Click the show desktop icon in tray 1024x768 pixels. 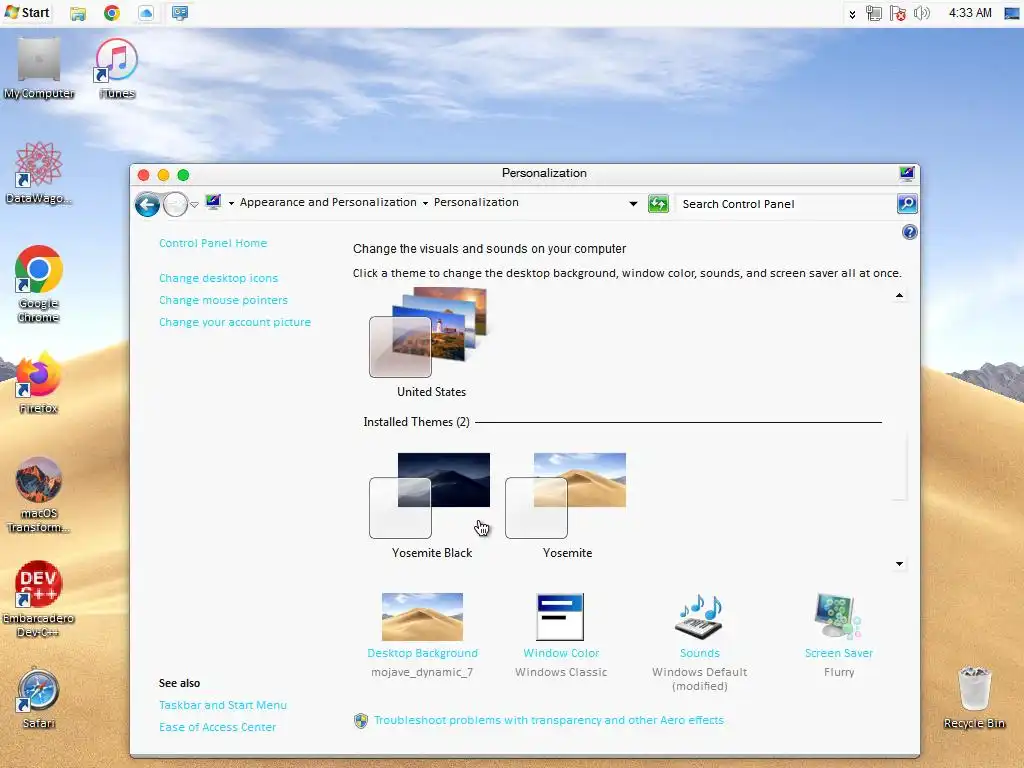pos(1012,13)
